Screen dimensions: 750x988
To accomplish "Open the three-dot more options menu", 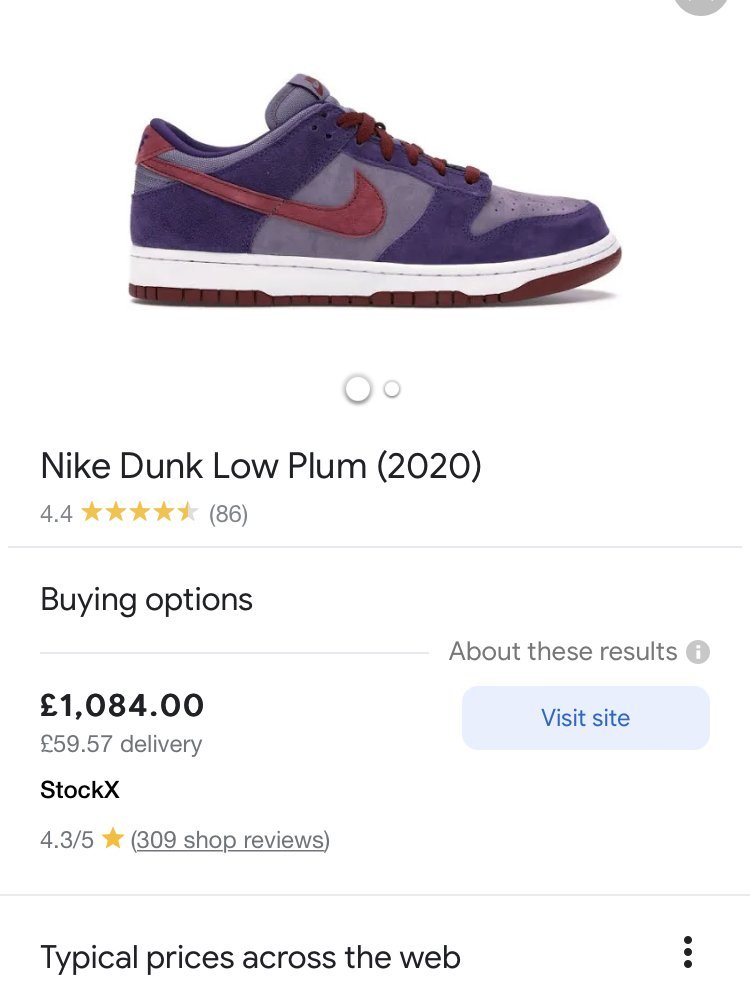I will pyautogui.click(x=687, y=952).
